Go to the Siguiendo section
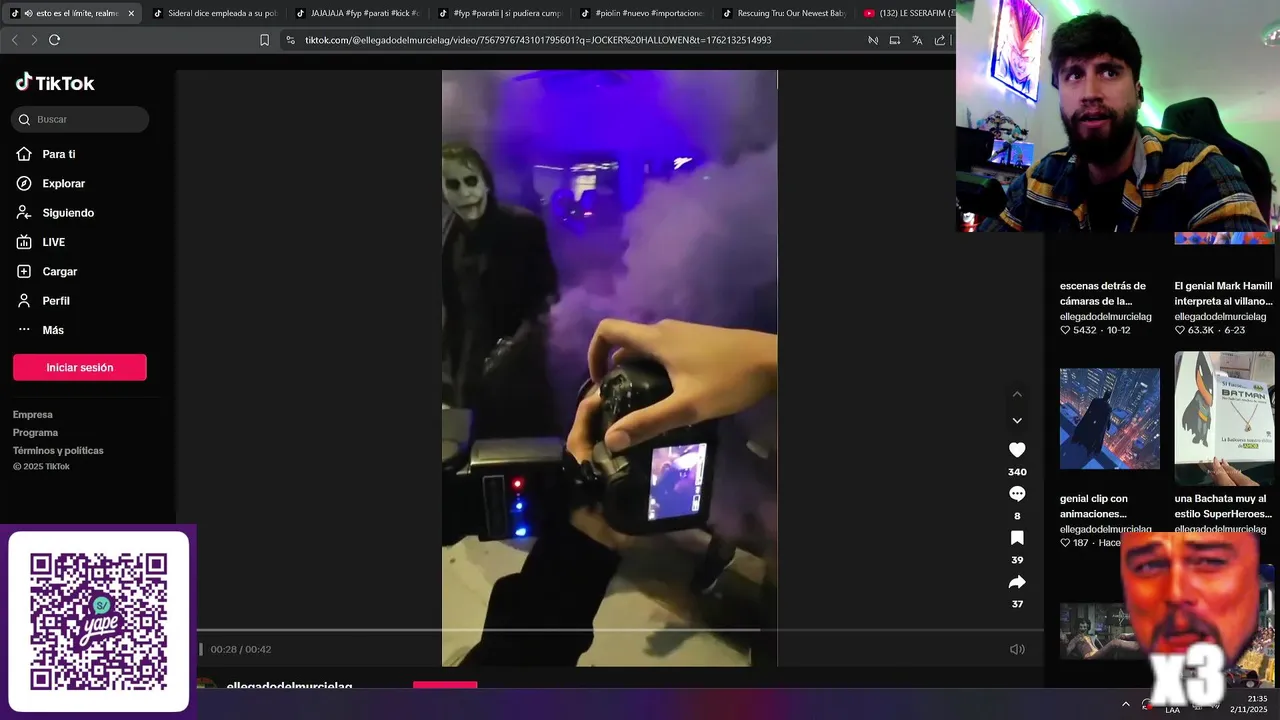1280x720 pixels. pyautogui.click(x=55, y=213)
